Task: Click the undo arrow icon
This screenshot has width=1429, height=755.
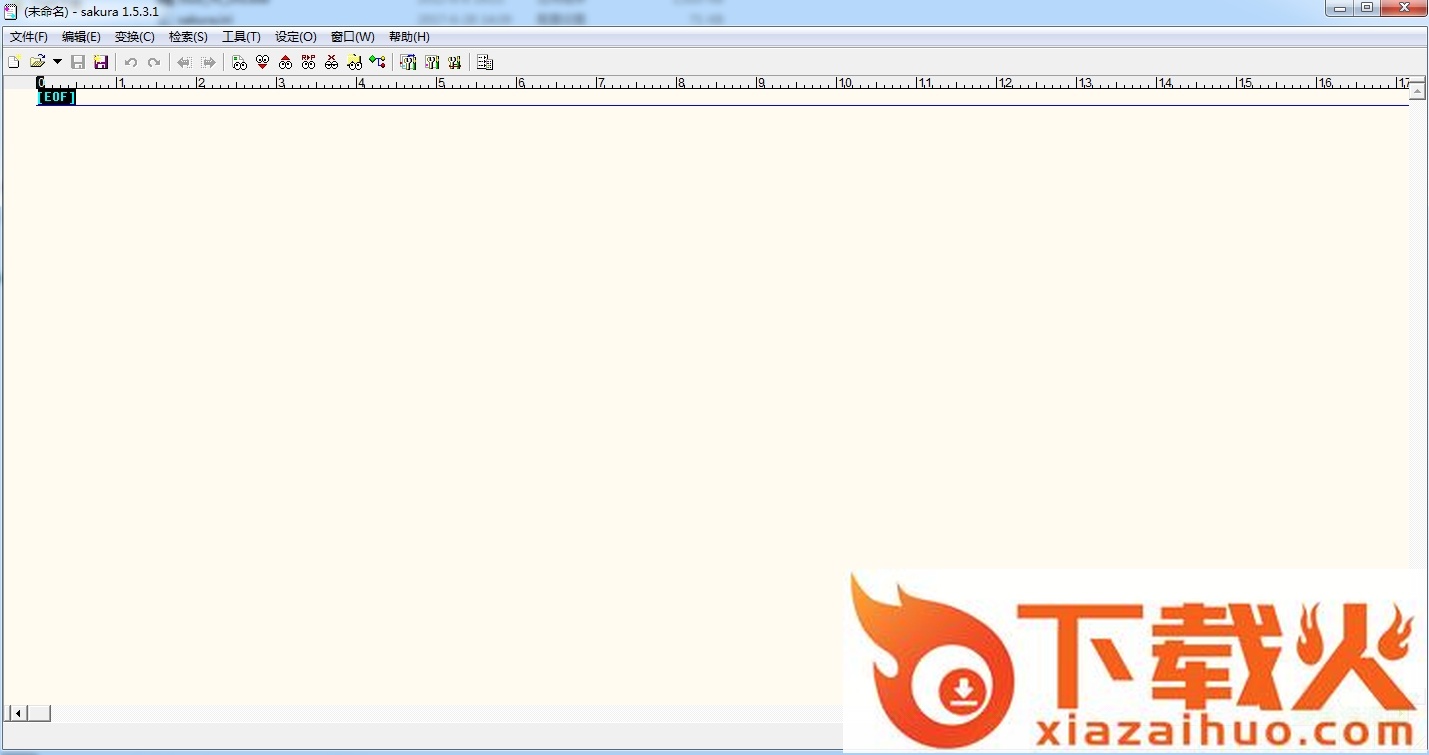Action: 131,62
